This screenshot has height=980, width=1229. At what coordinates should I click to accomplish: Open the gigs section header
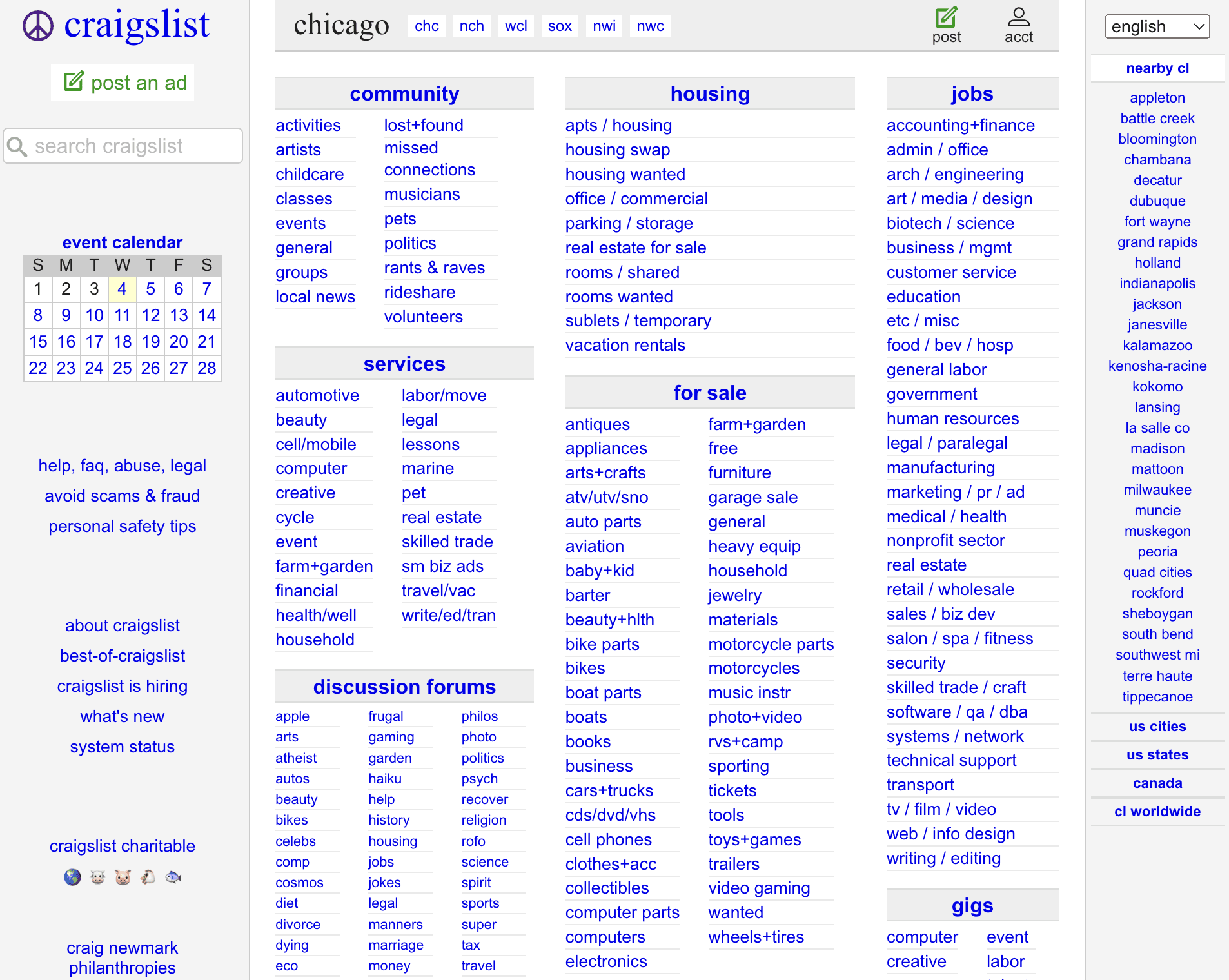click(x=972, y=905)
